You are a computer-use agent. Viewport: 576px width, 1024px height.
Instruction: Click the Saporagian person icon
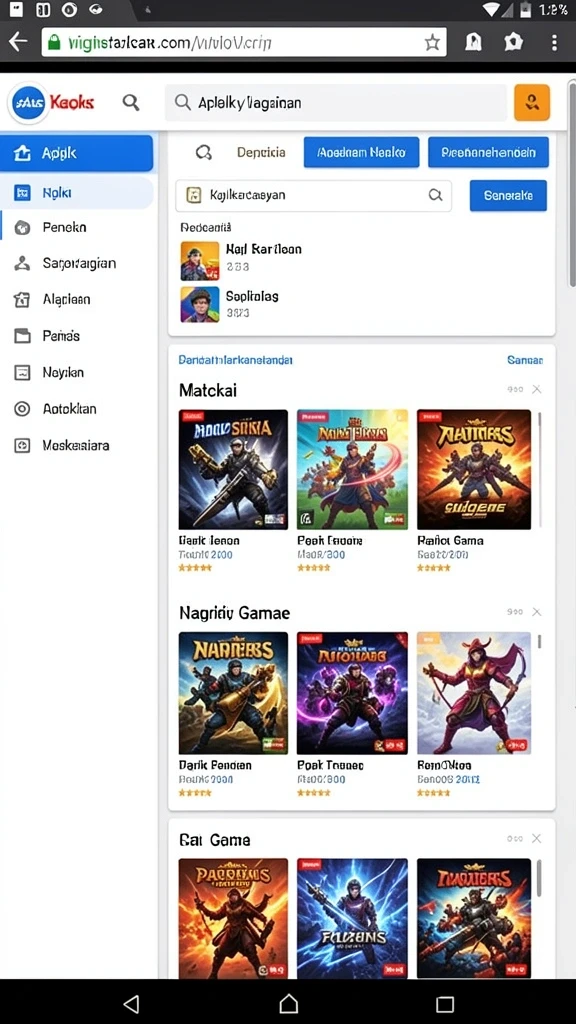coord(22,264)
